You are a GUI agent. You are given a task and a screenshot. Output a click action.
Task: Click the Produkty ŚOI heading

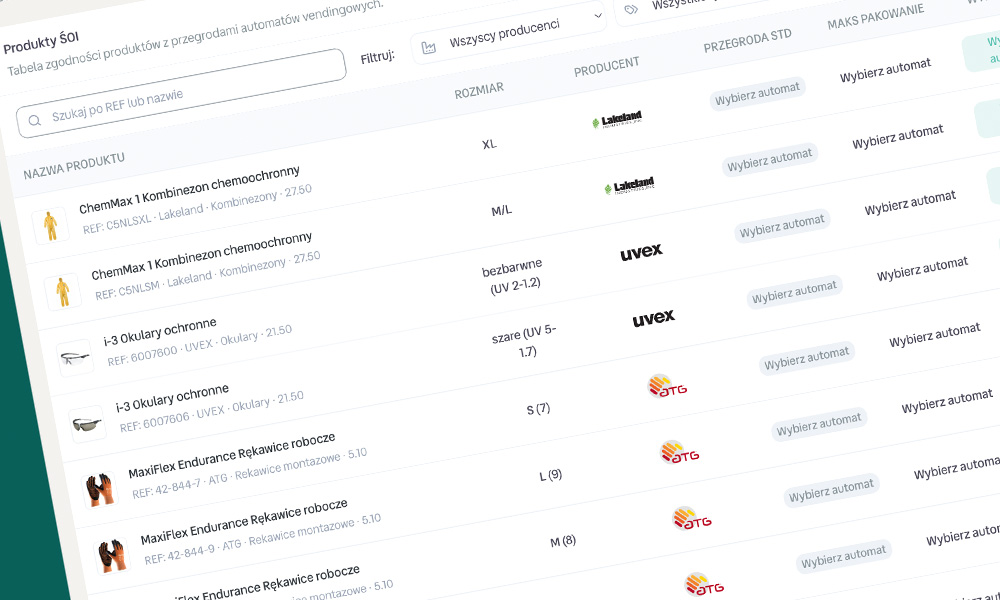point(41,43)
